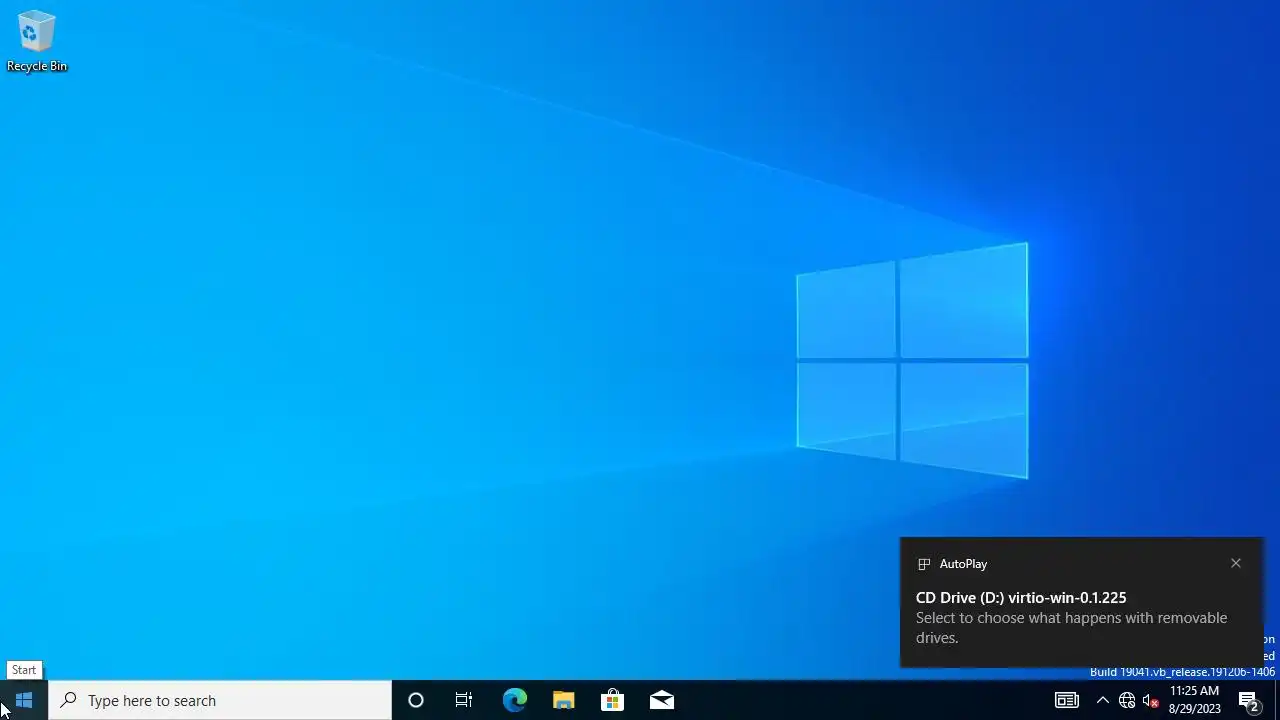The height and width of the screenshot is (720, 1280).
Task: Open Cortana circle icon
Action: [x=416, y=700]
